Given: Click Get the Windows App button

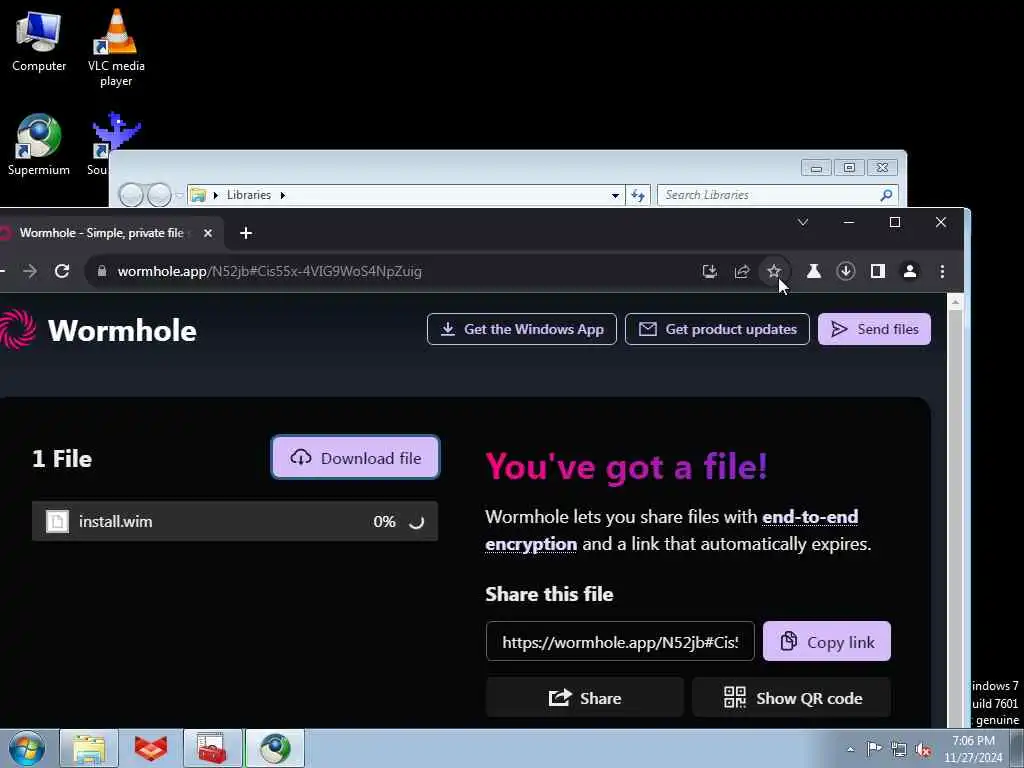Looking at the screenshot, I should 522,329.
